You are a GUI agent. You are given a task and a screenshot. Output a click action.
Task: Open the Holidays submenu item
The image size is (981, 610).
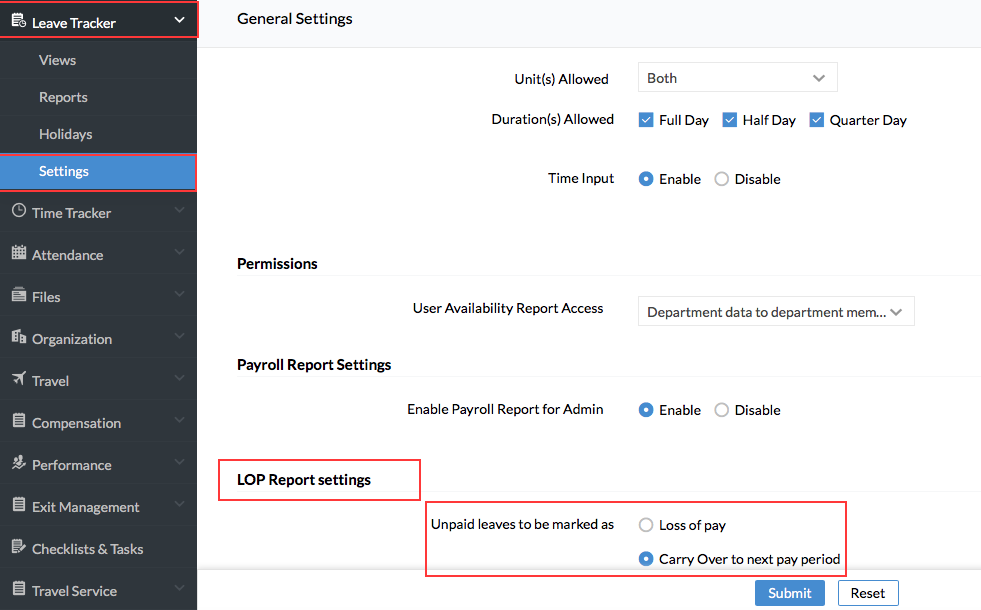point(66,134)
